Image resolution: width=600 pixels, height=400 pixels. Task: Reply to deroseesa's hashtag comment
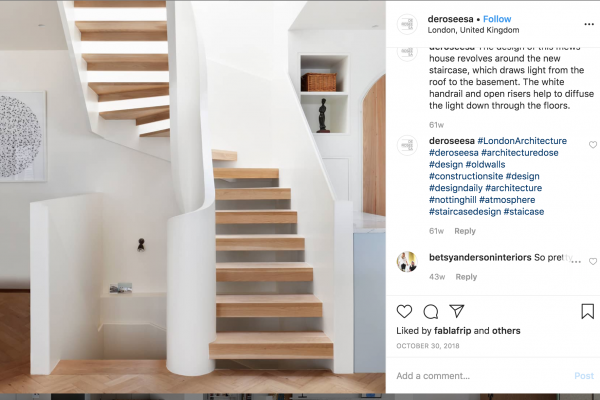(465, 231)
